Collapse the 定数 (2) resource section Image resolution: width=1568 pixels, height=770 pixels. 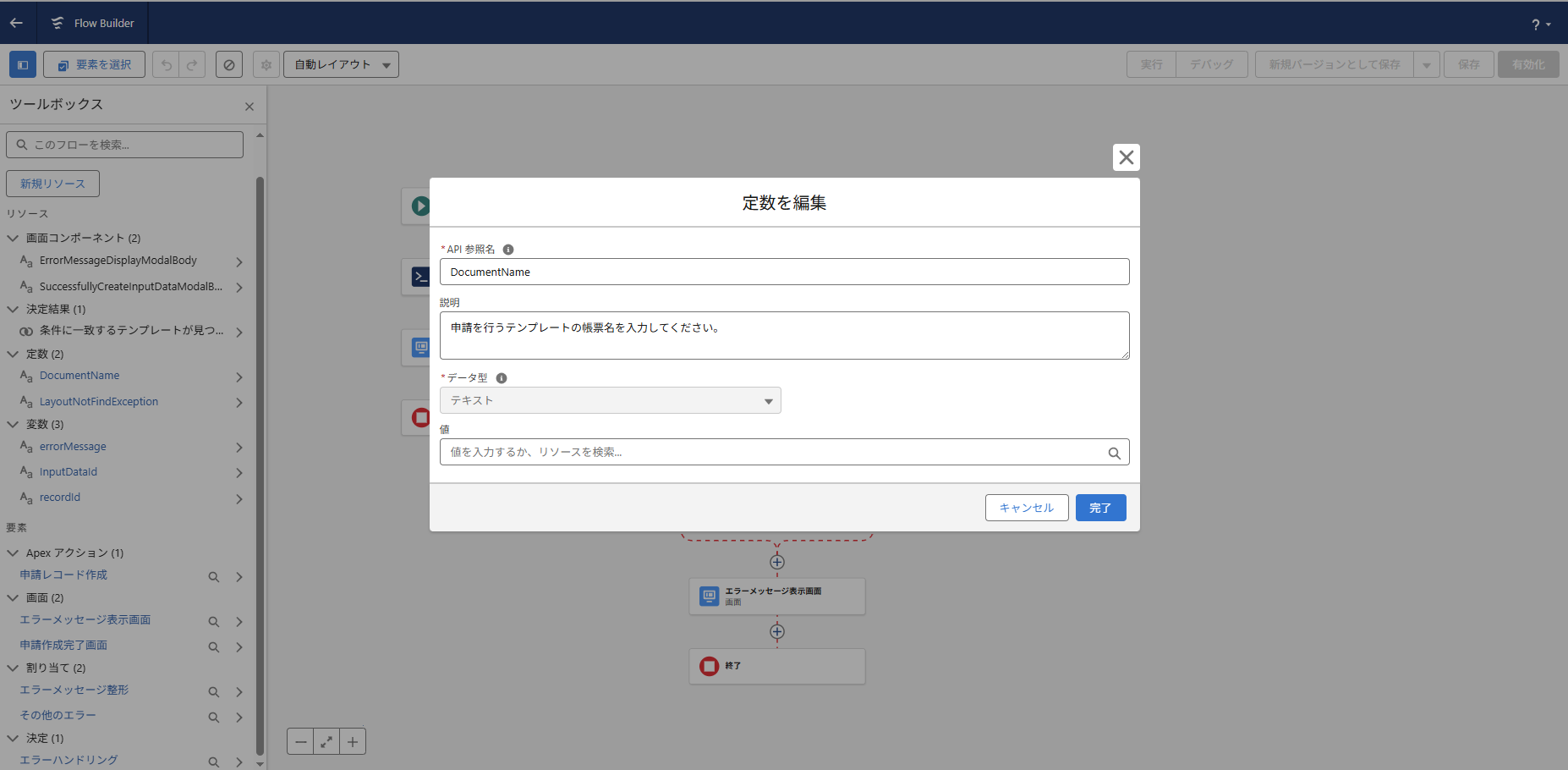coord(14,354)
